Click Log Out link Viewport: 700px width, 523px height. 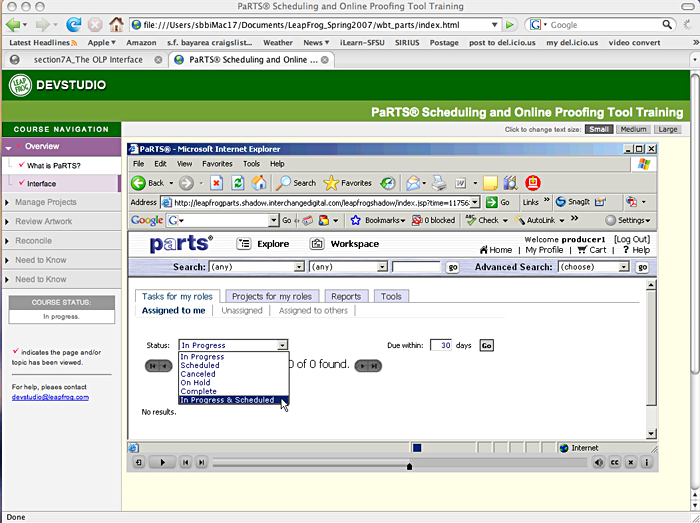point(632,239)
